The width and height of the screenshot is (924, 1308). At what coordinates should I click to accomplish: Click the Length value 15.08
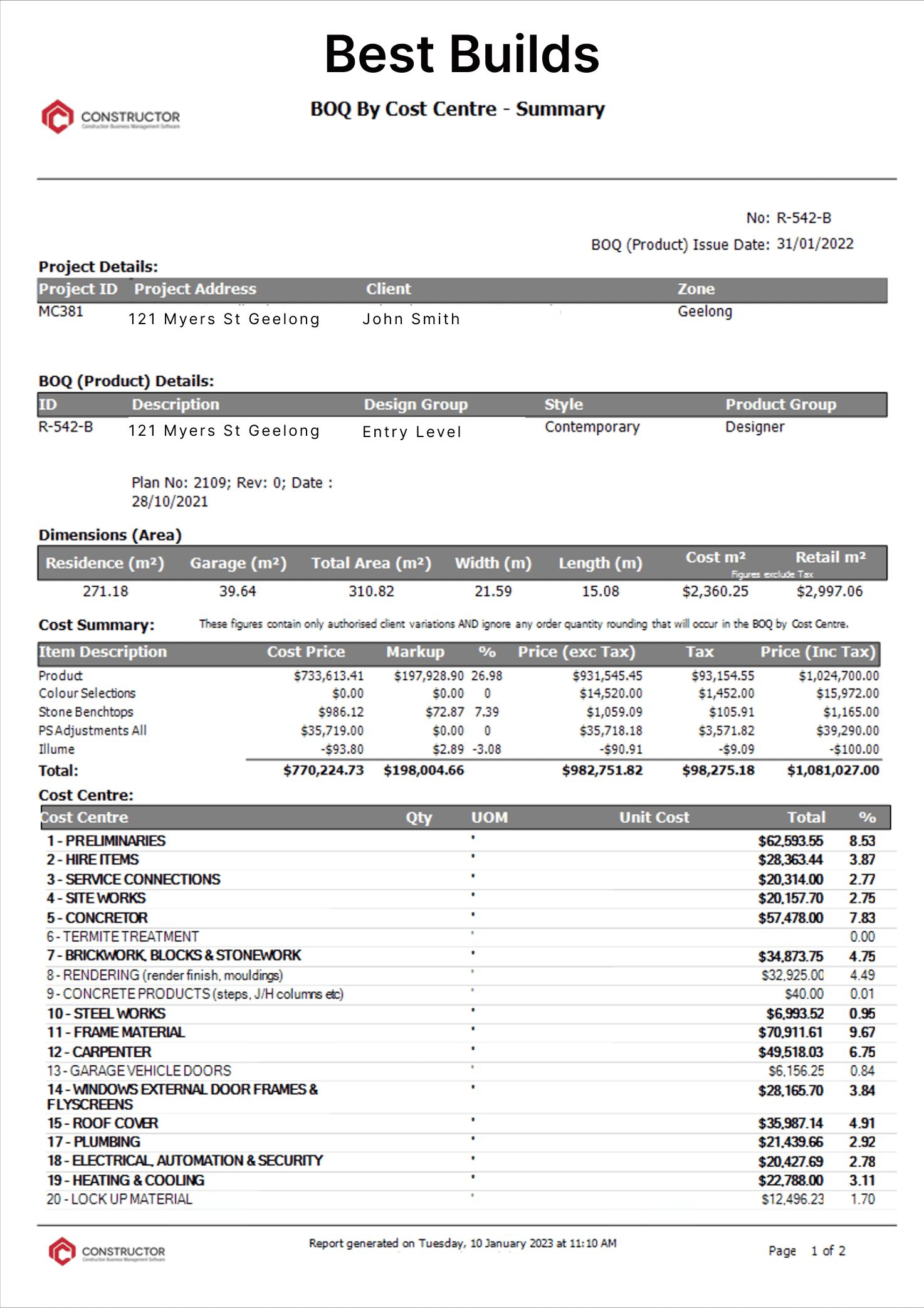tap(601, 591)
